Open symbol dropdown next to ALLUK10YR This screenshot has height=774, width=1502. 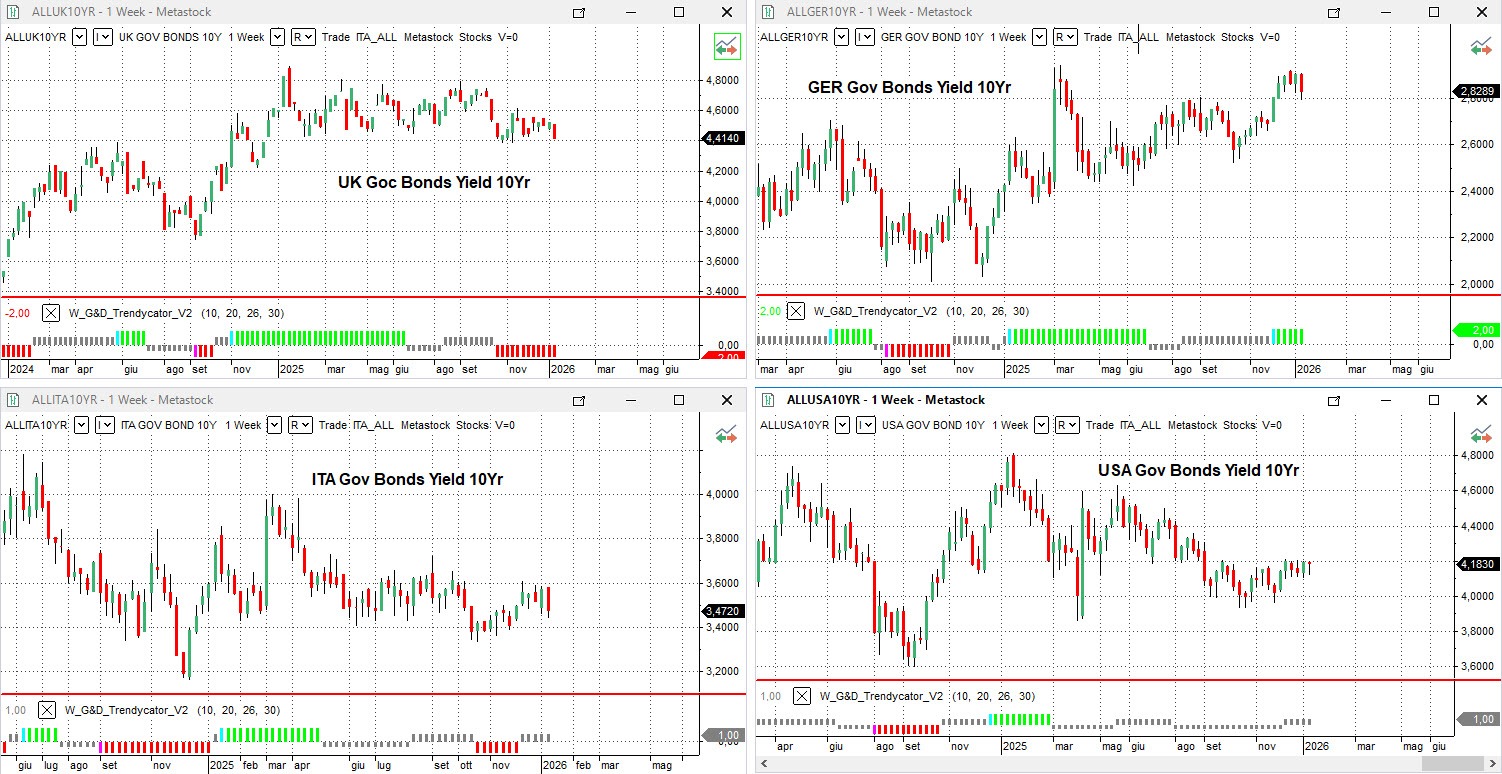point(79,37)
